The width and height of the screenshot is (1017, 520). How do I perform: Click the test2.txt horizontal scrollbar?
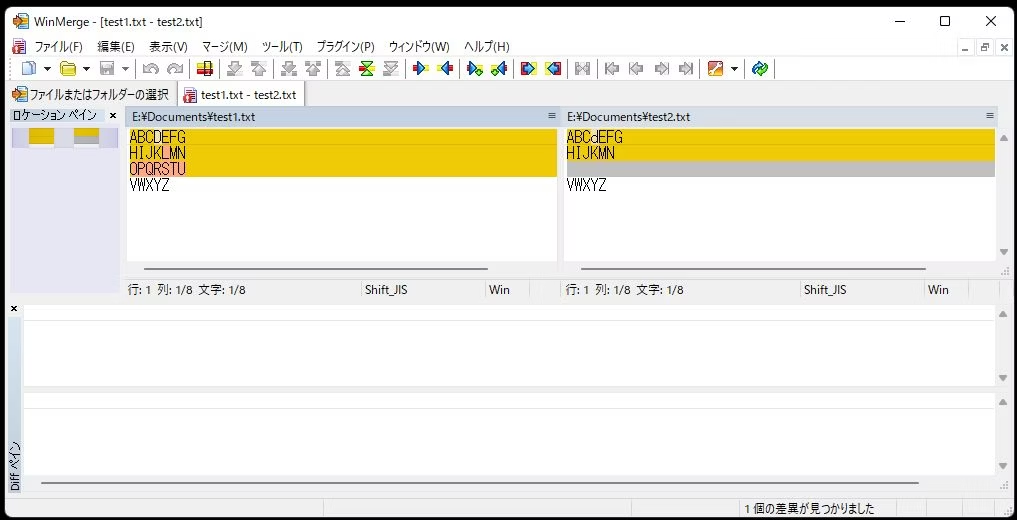click(753, 268)
